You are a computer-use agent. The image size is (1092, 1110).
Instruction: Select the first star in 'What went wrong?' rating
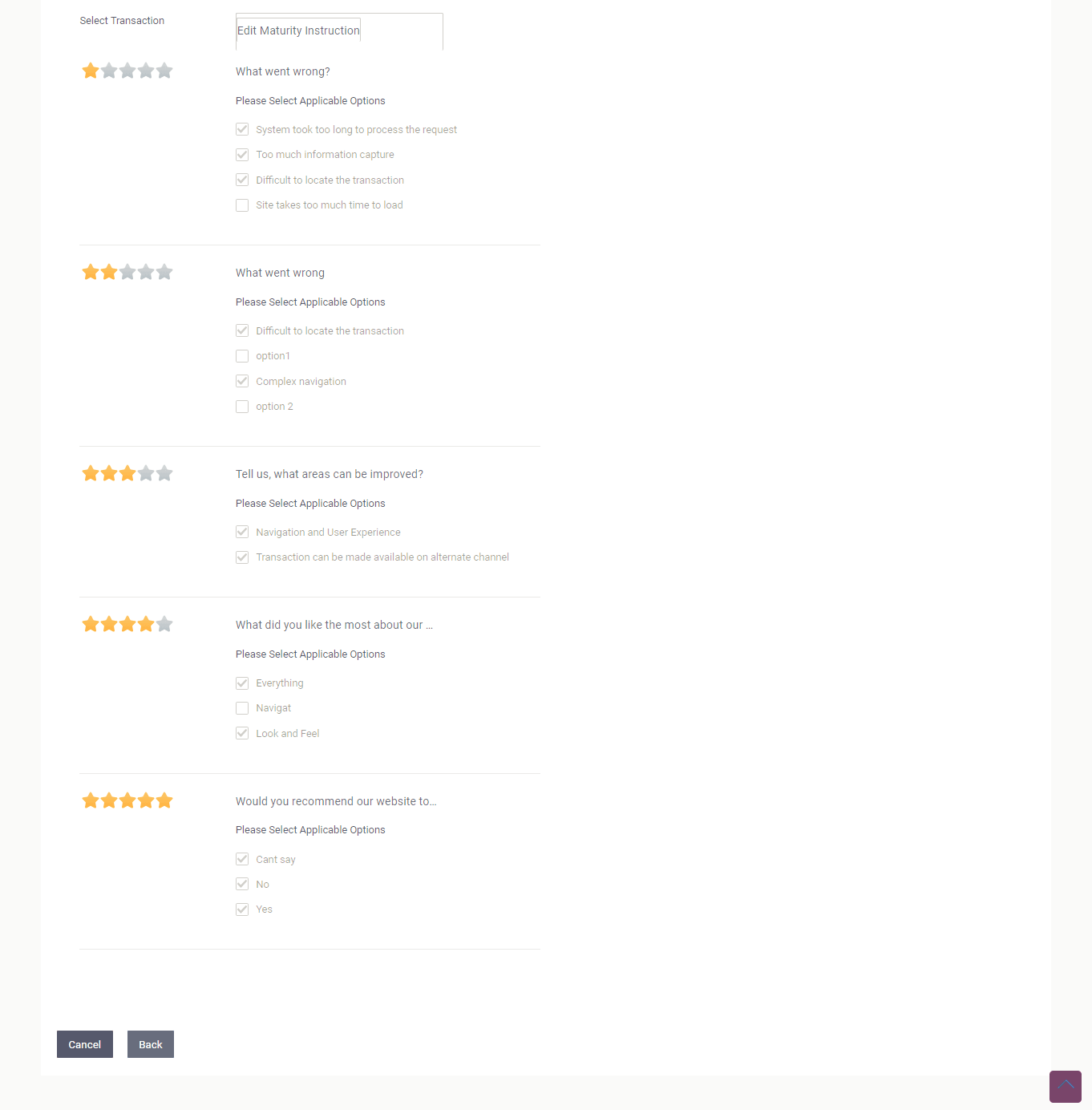pos(90,71)
